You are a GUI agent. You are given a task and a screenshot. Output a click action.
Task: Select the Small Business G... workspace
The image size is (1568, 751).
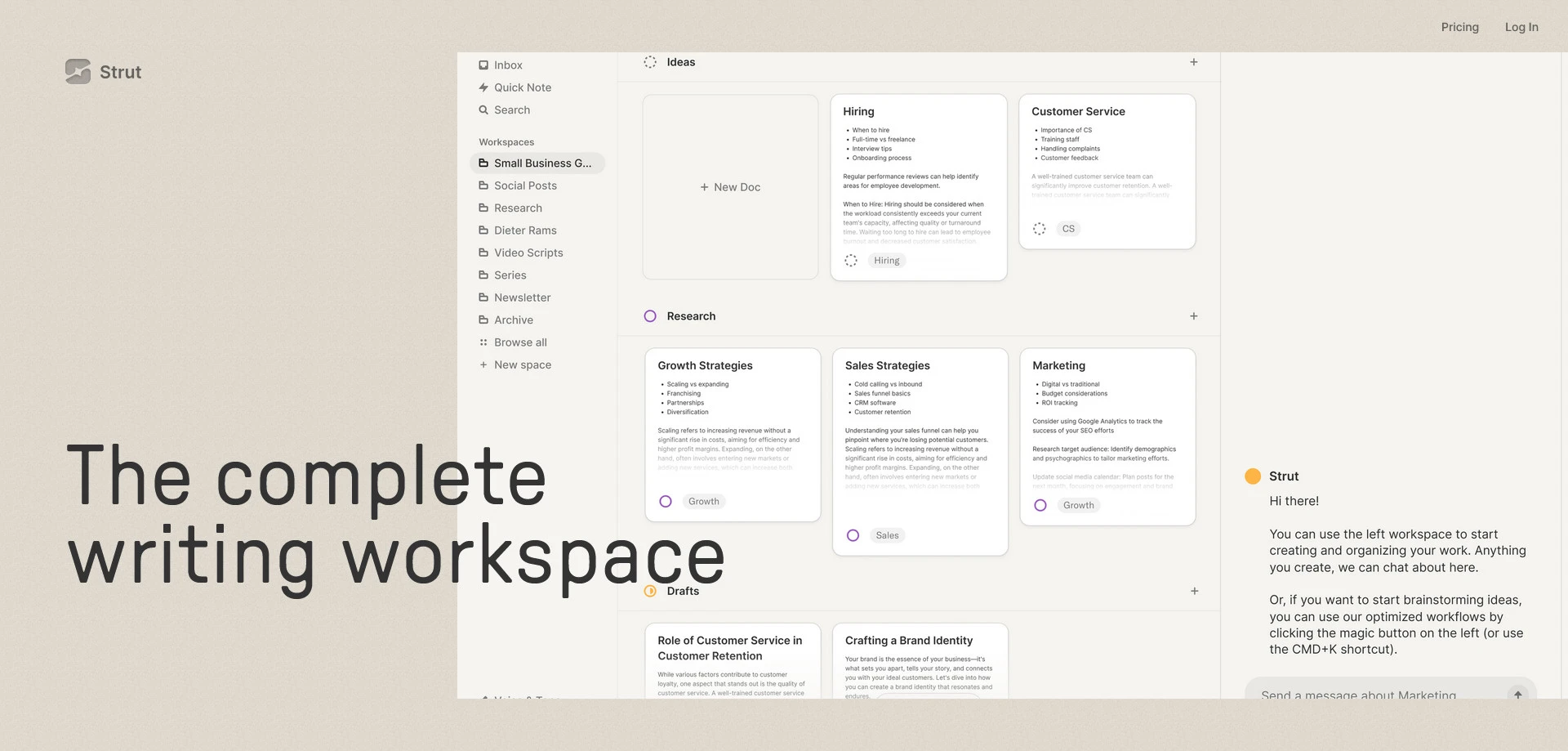(x=537, y=163)
